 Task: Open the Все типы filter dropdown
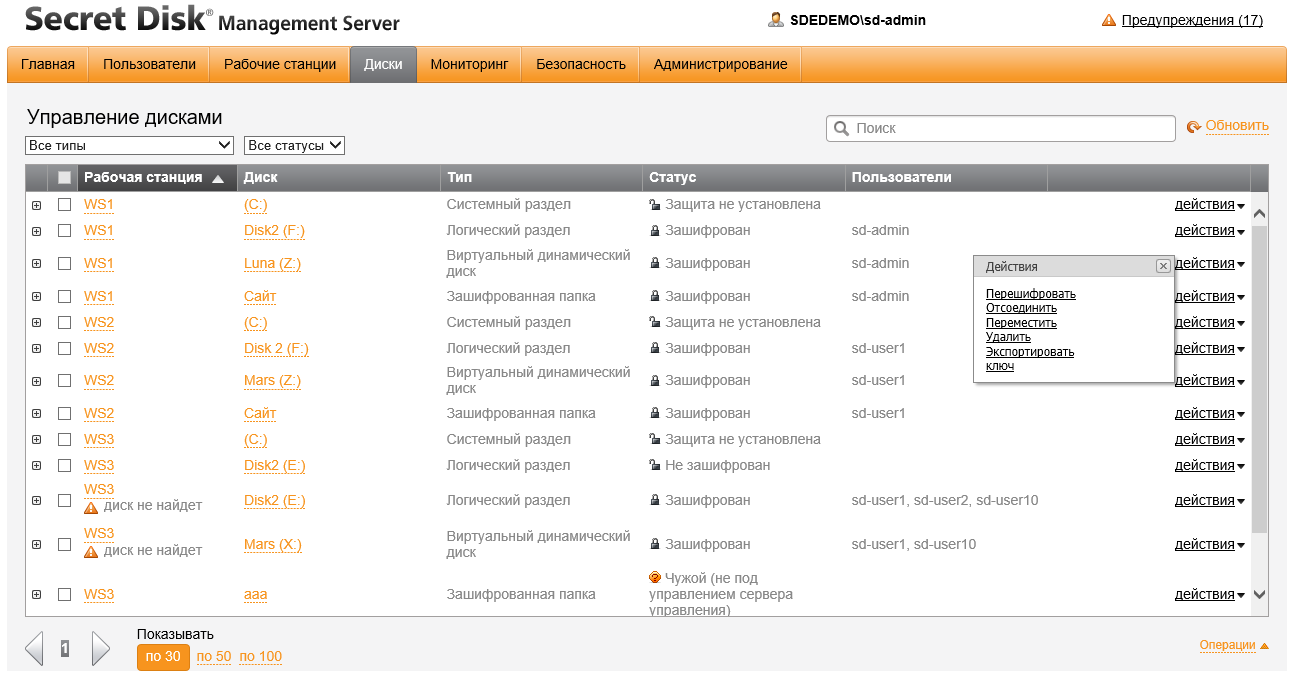tap(129, 146)
